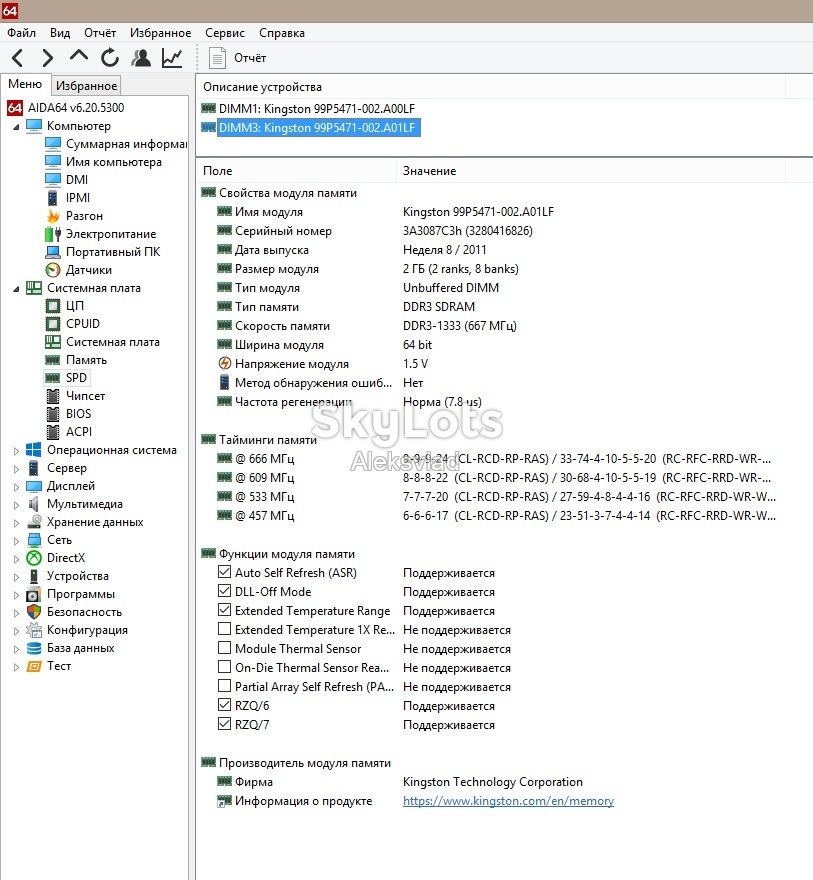Click the DirectX Xbox icon
The image size is (813, 880).
34,558
